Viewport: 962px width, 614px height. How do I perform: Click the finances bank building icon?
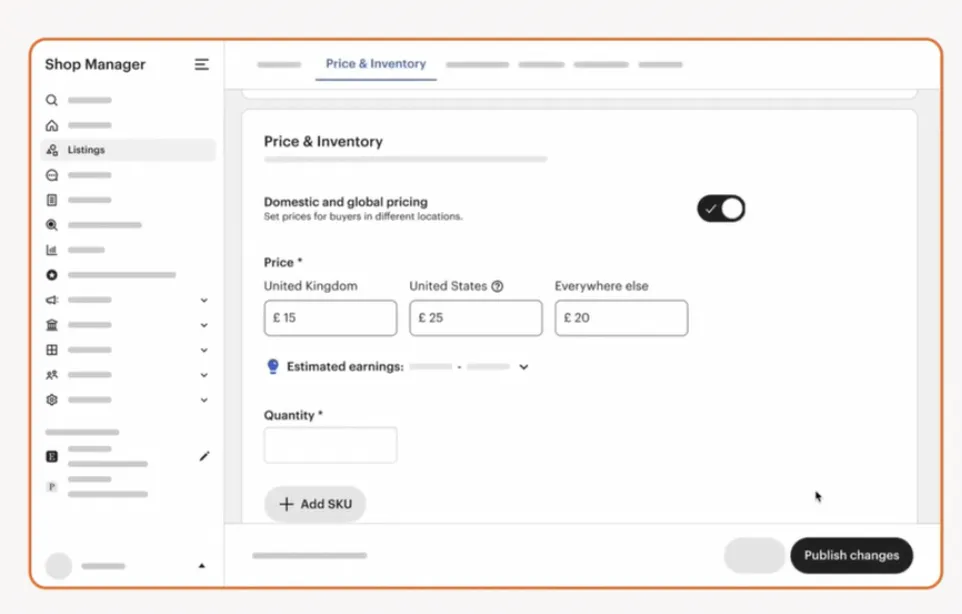click(52, 325)
